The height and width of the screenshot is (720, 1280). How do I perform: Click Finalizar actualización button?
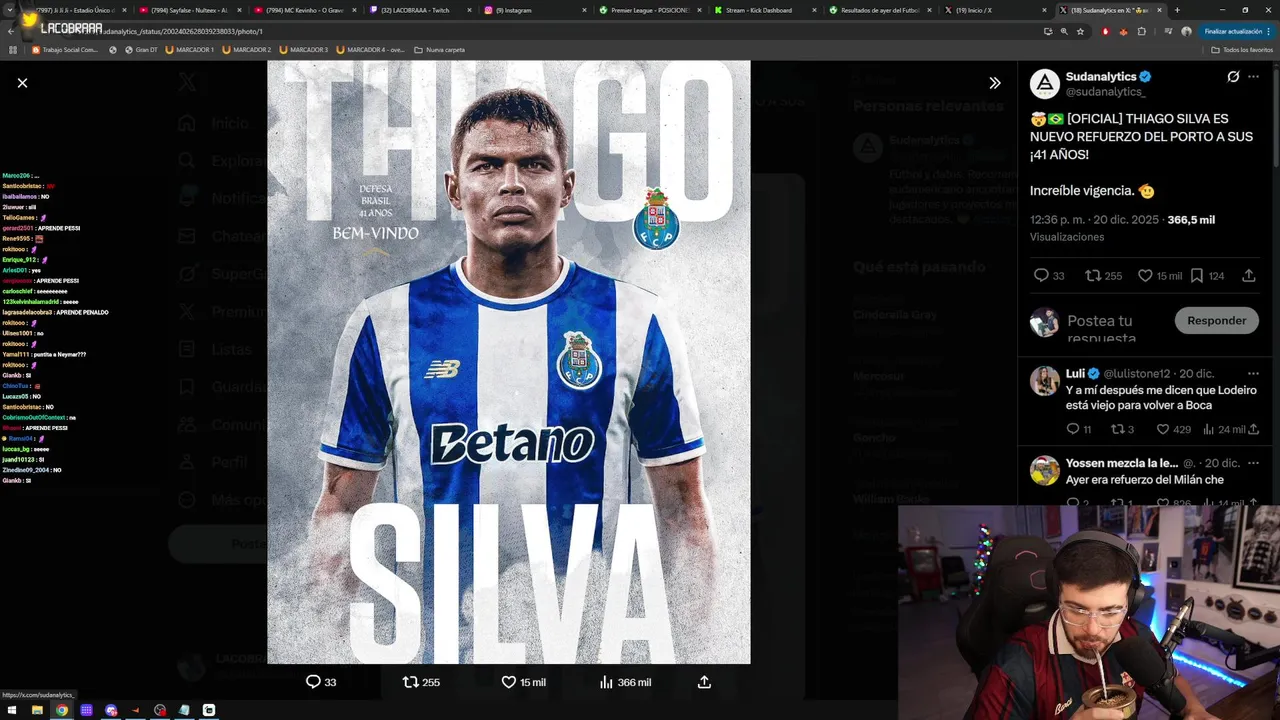[x=1238, y=31]
